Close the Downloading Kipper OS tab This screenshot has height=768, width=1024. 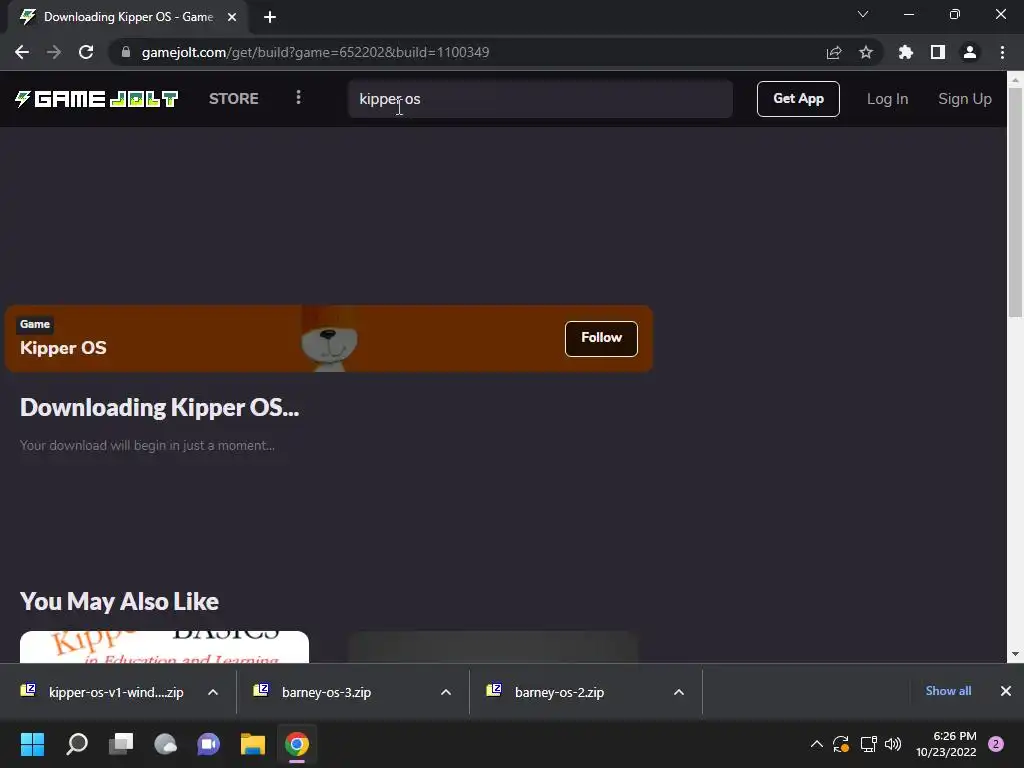click(232, 17)
